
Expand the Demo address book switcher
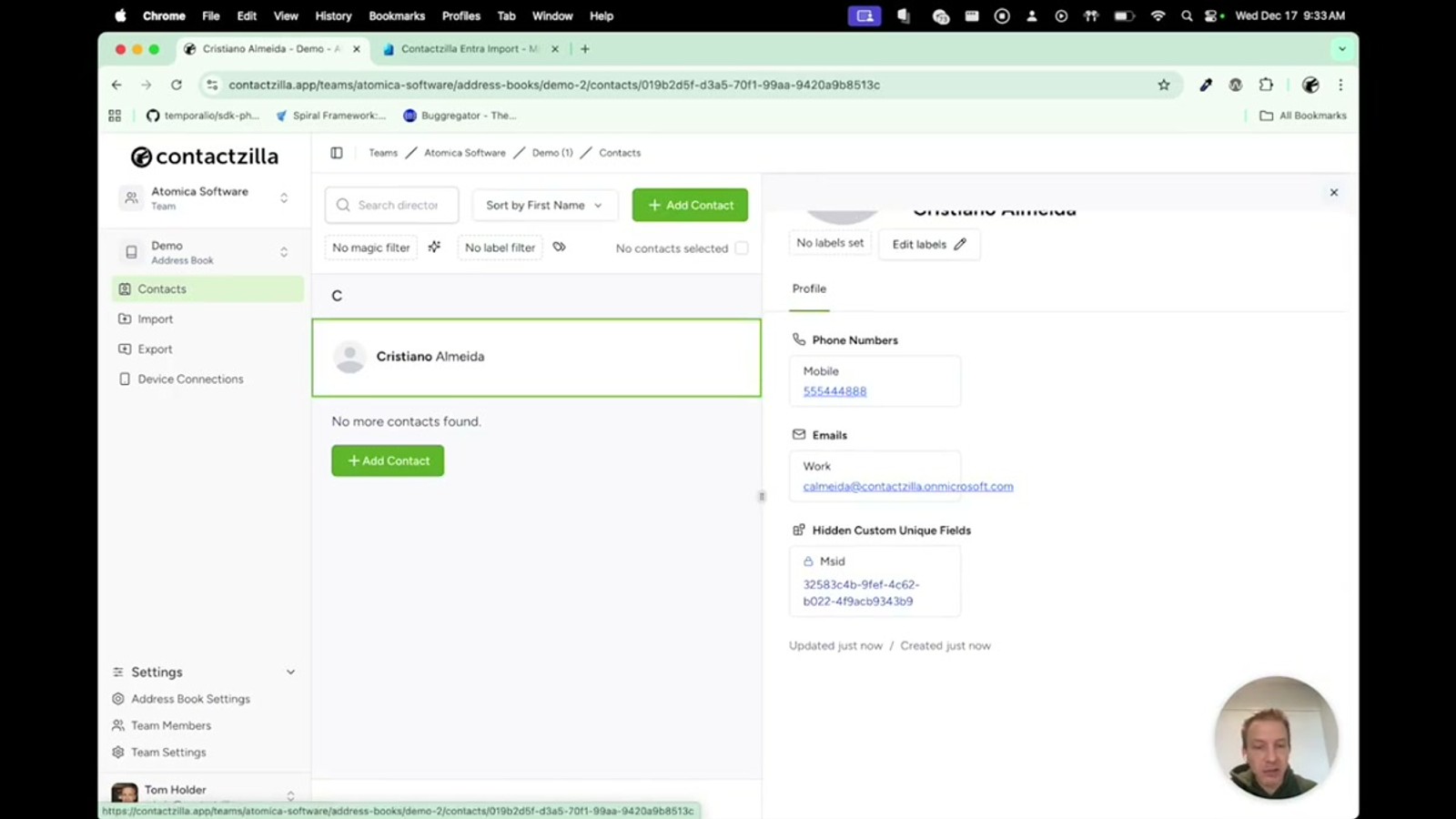(284, 252)
